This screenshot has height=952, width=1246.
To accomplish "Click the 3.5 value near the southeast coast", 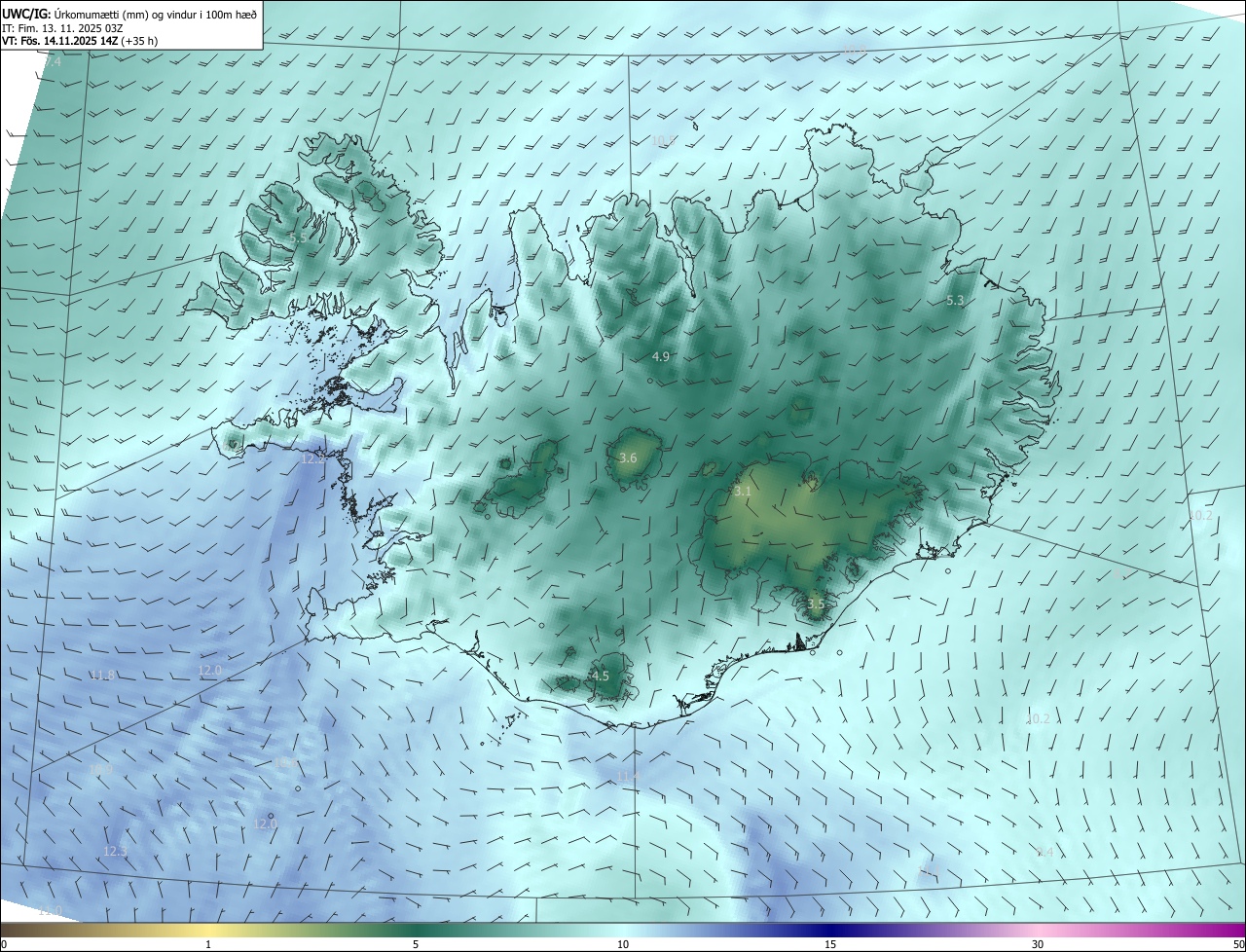I will [816, 604].
